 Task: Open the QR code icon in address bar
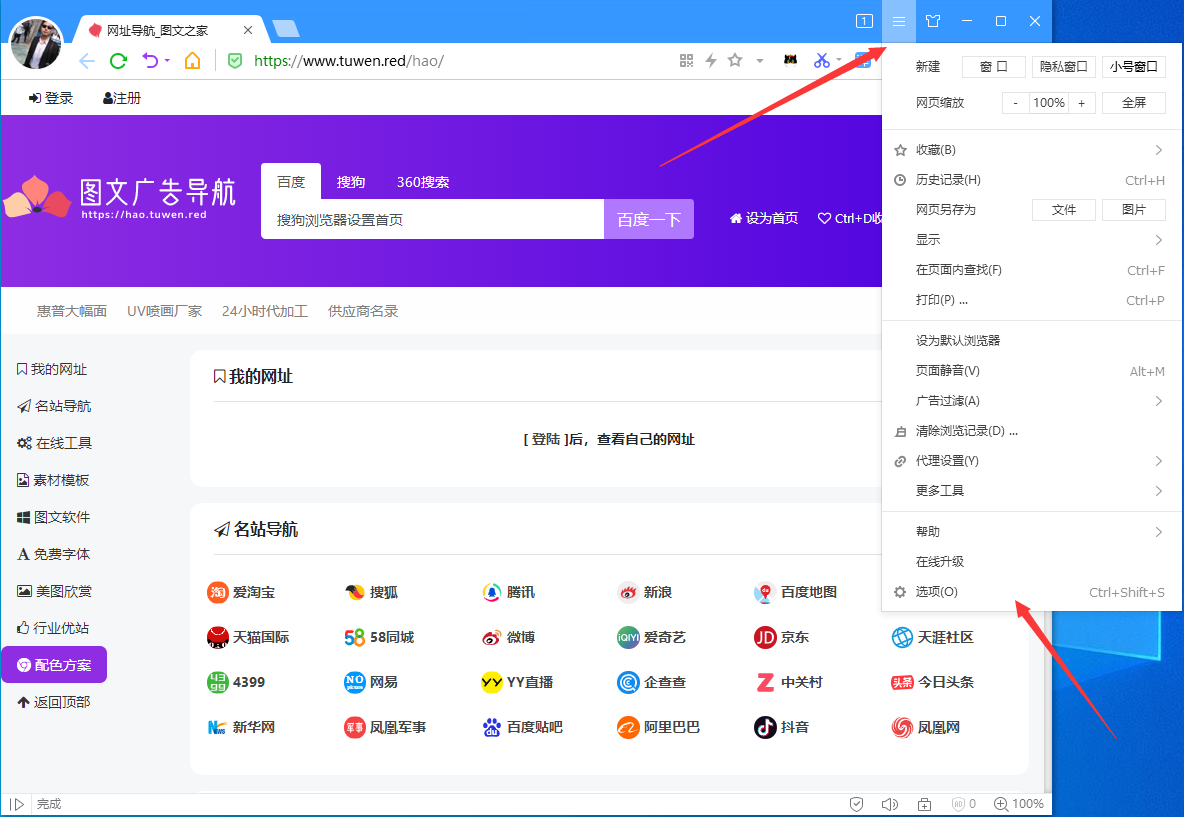(686, 60)
